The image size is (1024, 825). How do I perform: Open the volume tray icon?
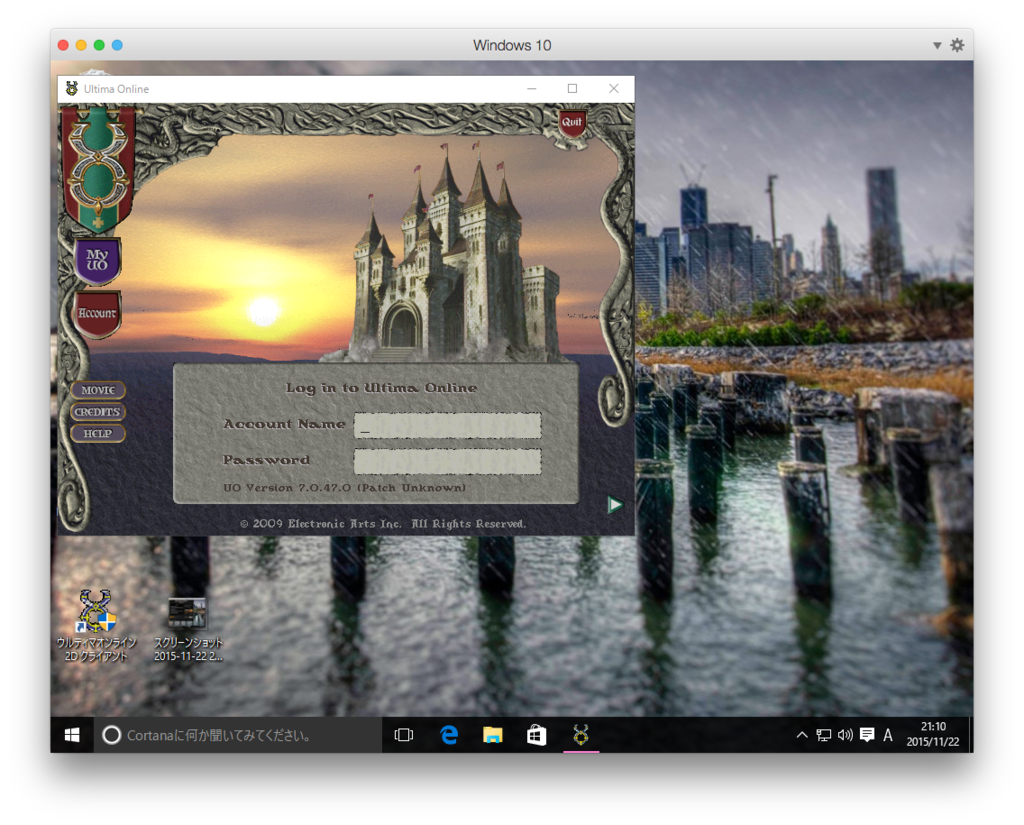(x=845, y=736)
